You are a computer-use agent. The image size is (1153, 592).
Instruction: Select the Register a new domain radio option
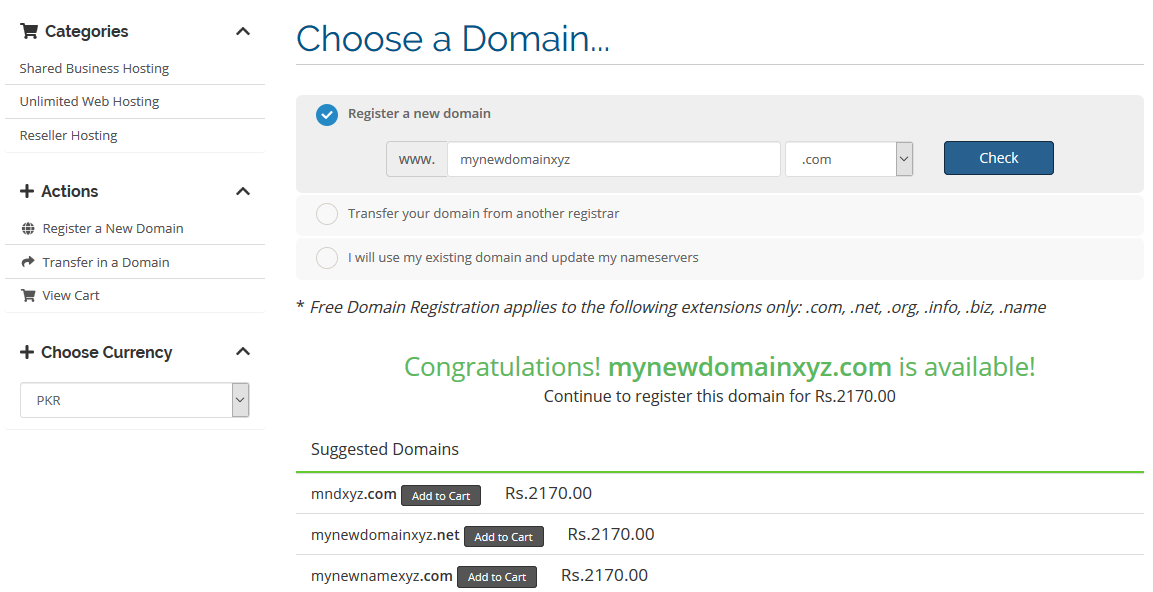[x=326, y=115]
